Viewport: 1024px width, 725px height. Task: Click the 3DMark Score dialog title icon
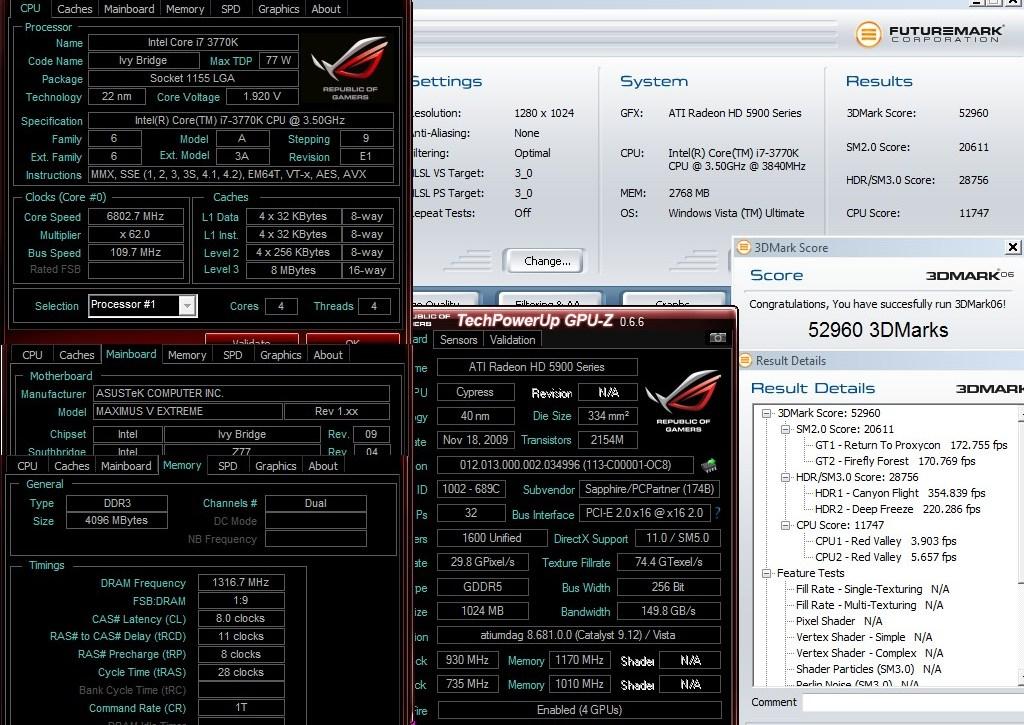[743, 248]
